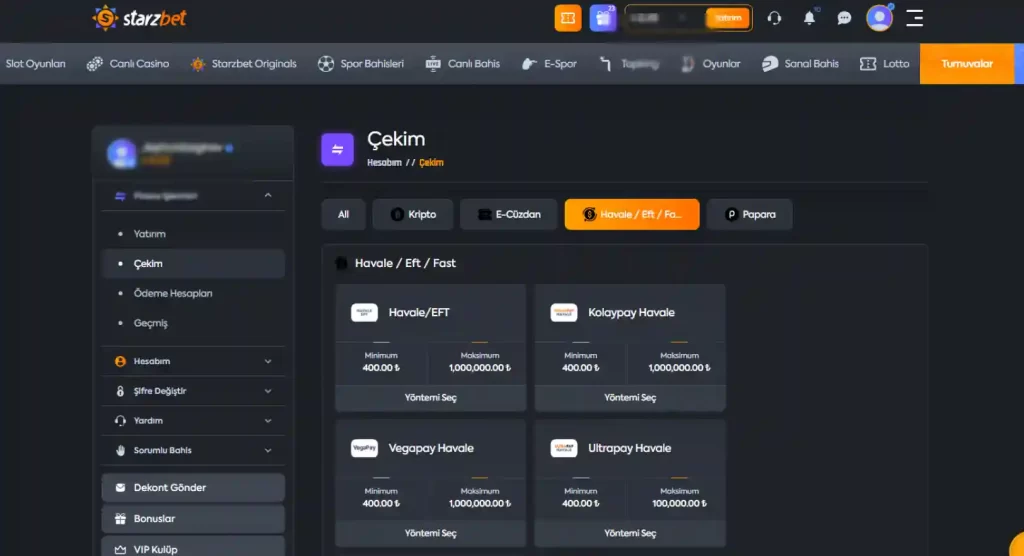Open Canlı Bahis menu

coord(462,63)
